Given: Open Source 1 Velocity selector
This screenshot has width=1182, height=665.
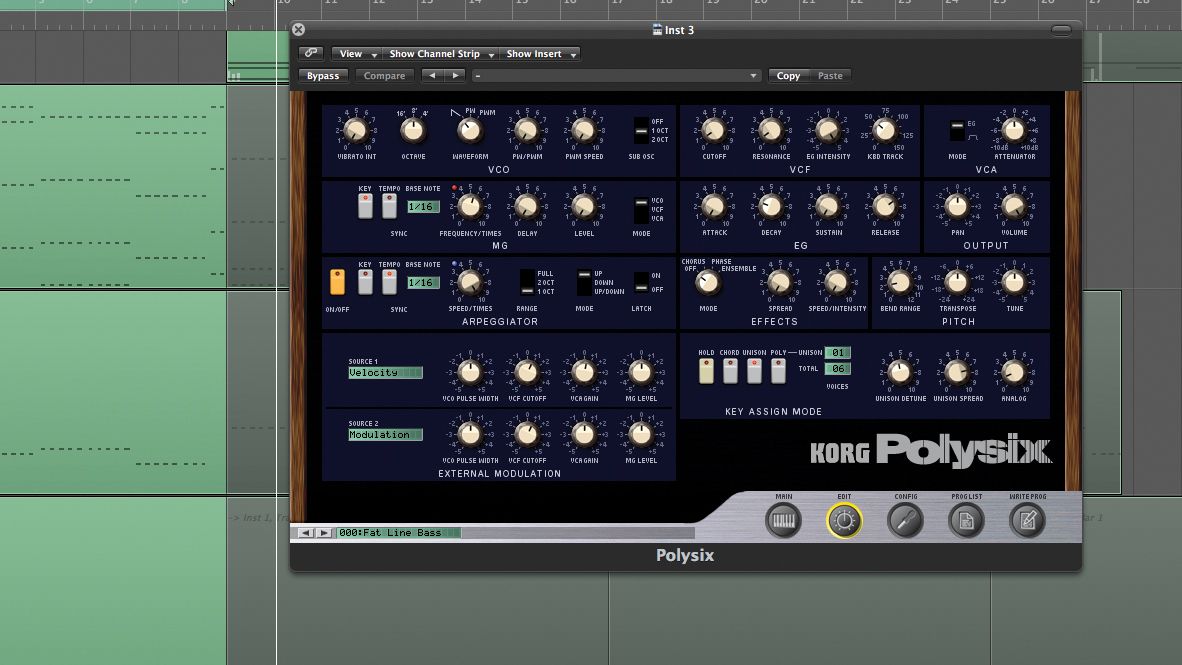Looking at the screenshot, I should (385, 372).
